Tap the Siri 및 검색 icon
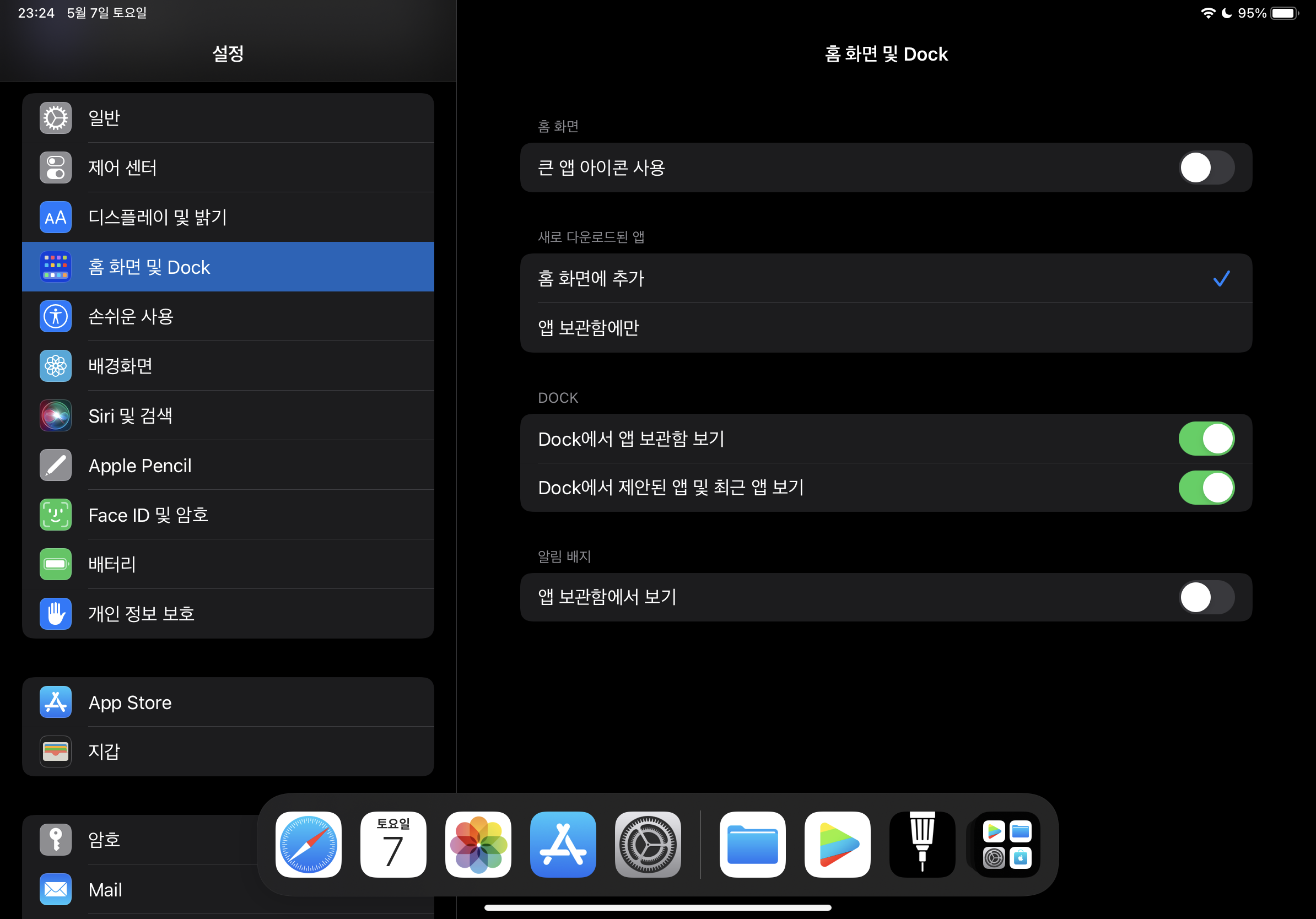The width and height of the screenshot is (1316, 919). (x=56, y=415)
